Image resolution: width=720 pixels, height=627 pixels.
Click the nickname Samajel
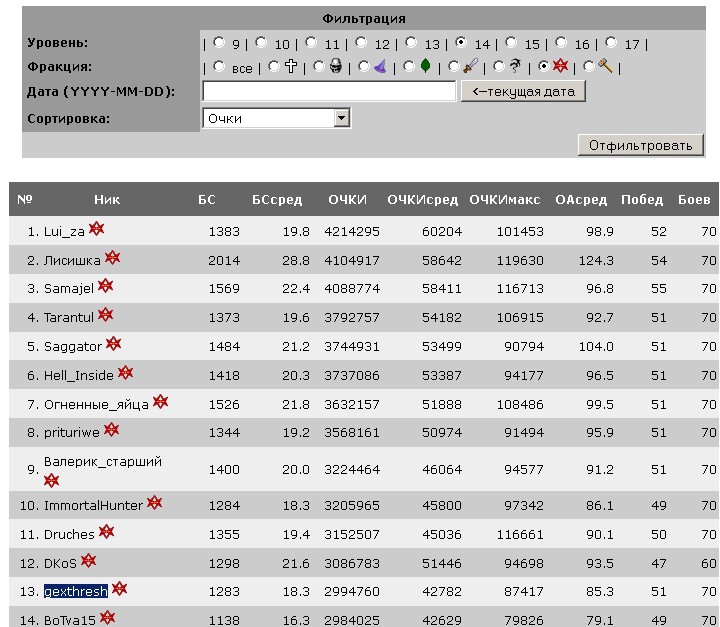69,288
